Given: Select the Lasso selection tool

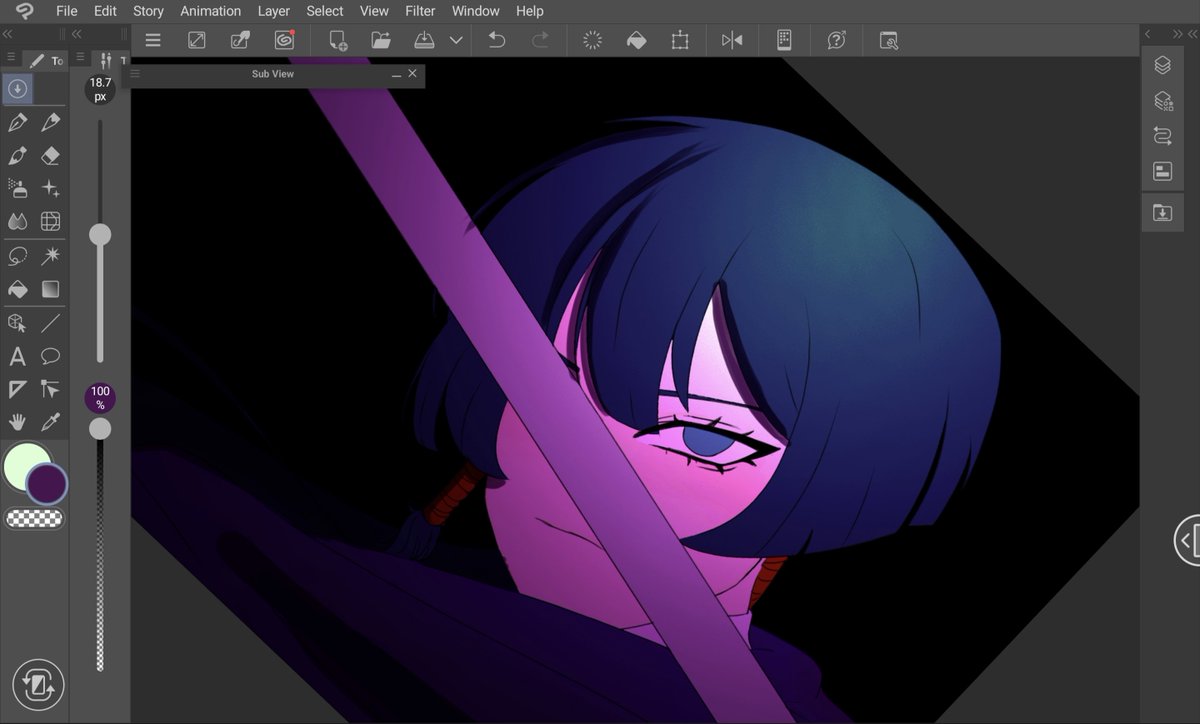Looking at the screenshot, I should 17,256.
